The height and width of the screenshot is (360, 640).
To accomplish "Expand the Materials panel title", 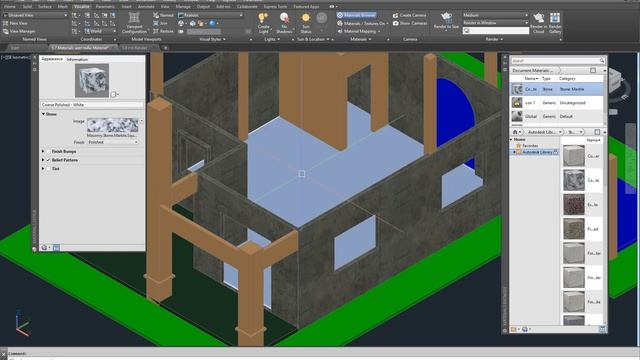I will [361, 39].
